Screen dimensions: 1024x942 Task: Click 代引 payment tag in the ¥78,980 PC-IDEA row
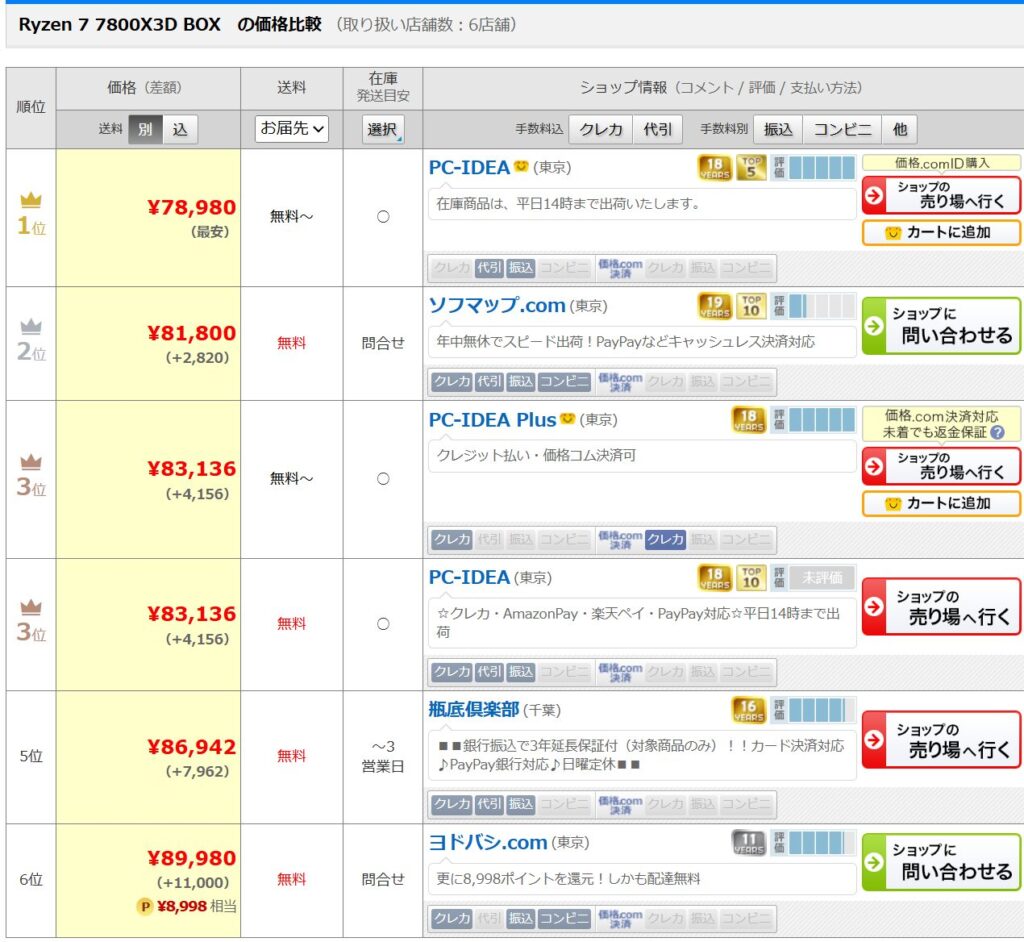click(x=489, y=268)
